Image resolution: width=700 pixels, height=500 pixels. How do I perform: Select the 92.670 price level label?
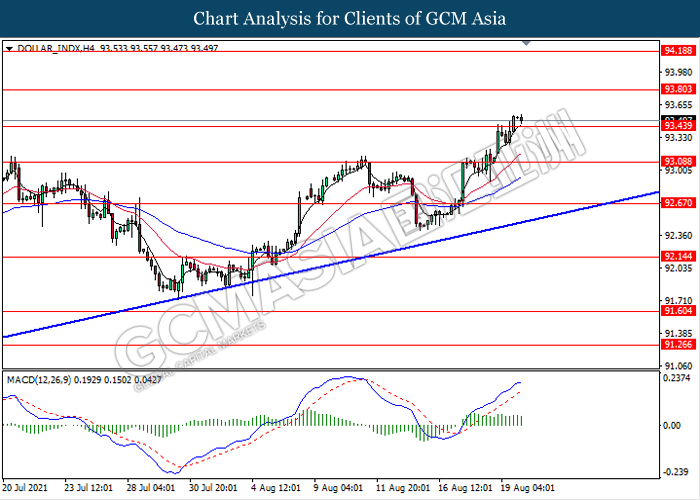(678, 204)
